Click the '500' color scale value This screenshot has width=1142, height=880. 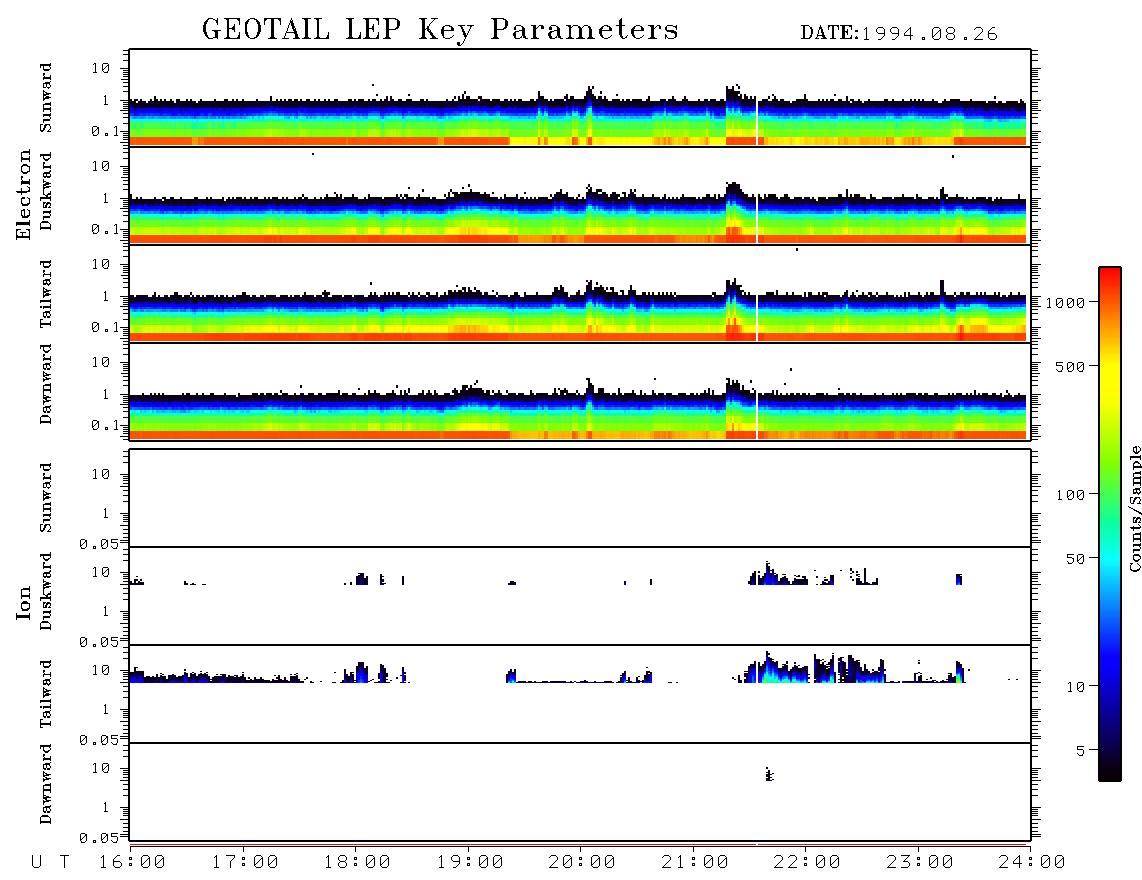coord(1070,366)
